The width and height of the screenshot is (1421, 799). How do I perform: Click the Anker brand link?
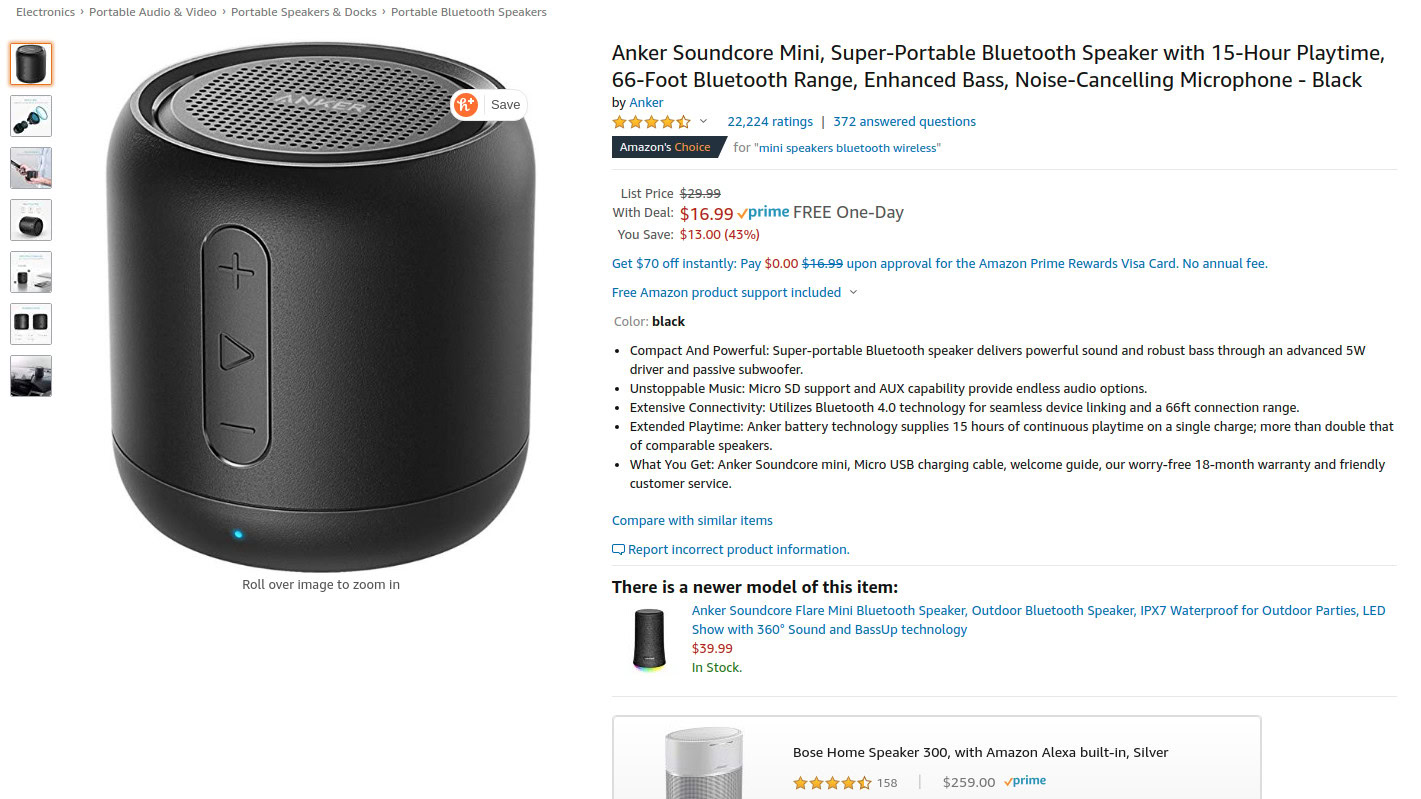pyautogui.click(x=646, y=103)
